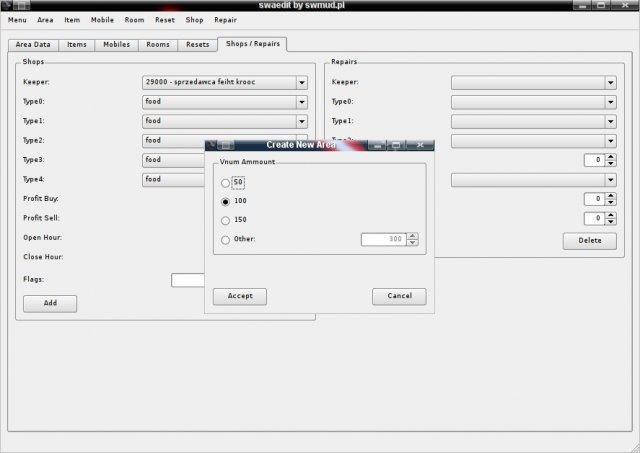
Task: Click Cancel in Create New Area dialog
Action: [x=399, y=296]
